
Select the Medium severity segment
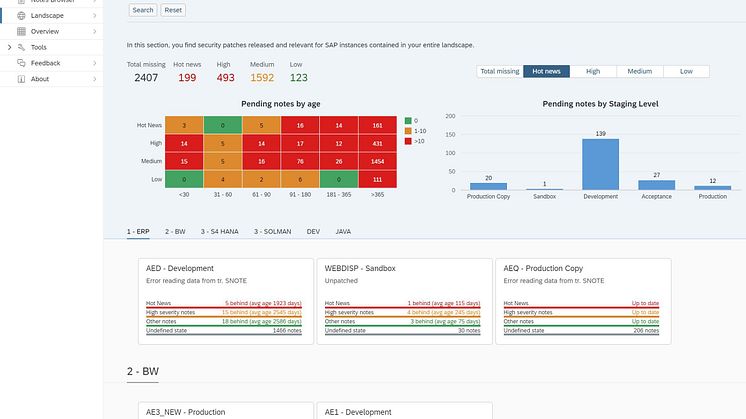coord(640,72)
